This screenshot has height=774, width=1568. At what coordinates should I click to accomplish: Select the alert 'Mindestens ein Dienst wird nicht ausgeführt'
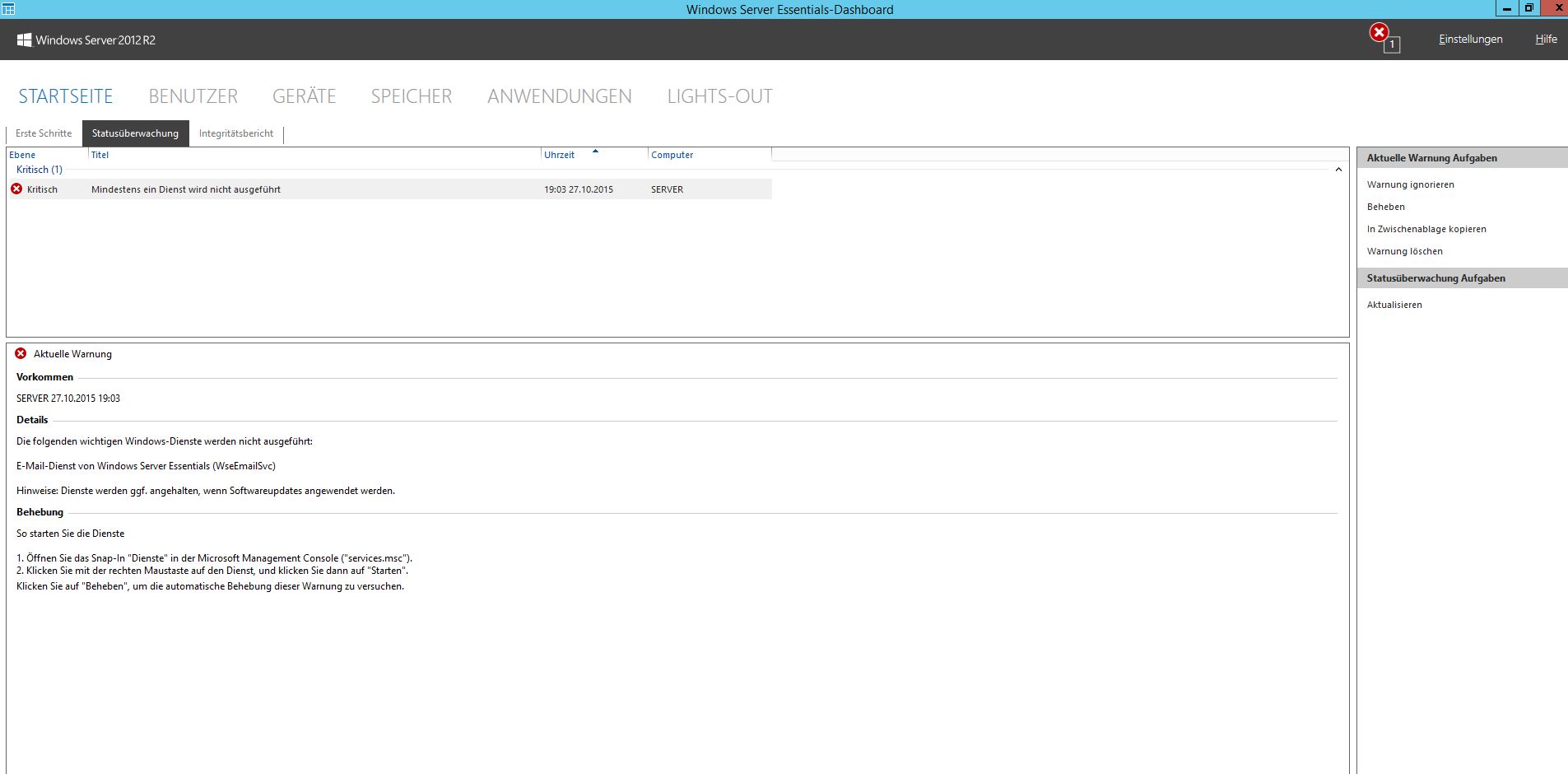186,189
